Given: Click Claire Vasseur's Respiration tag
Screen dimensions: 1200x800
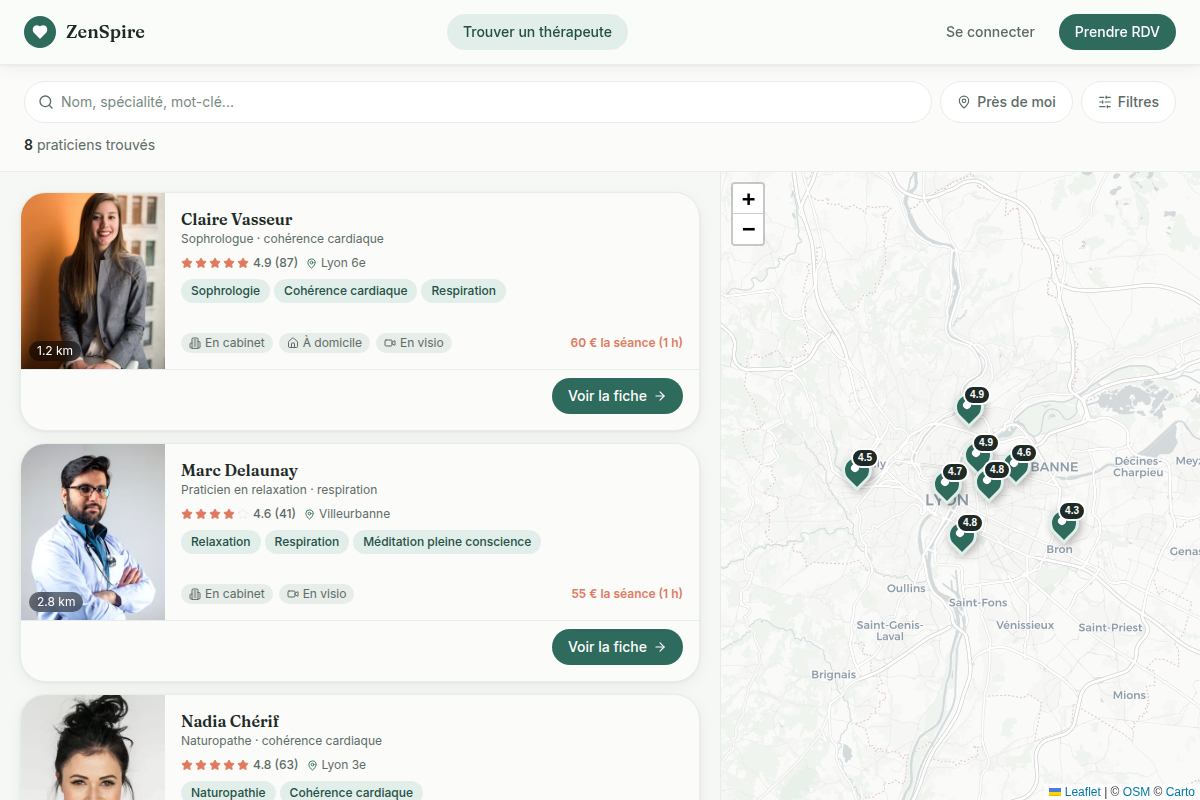Looking at the screenshot, I should pos(464,291).
